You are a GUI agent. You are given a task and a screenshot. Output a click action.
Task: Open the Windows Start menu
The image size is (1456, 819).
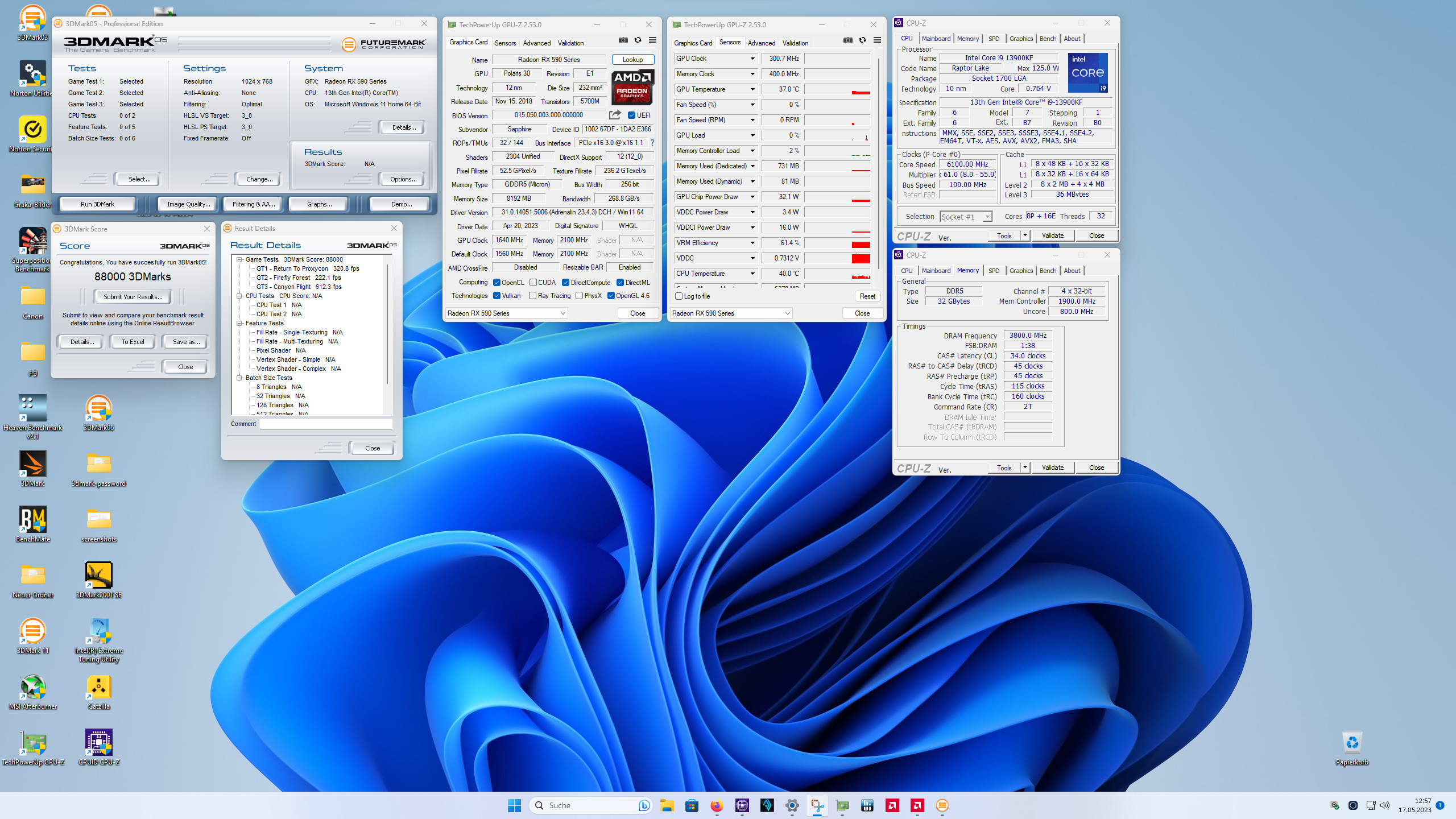514,805
